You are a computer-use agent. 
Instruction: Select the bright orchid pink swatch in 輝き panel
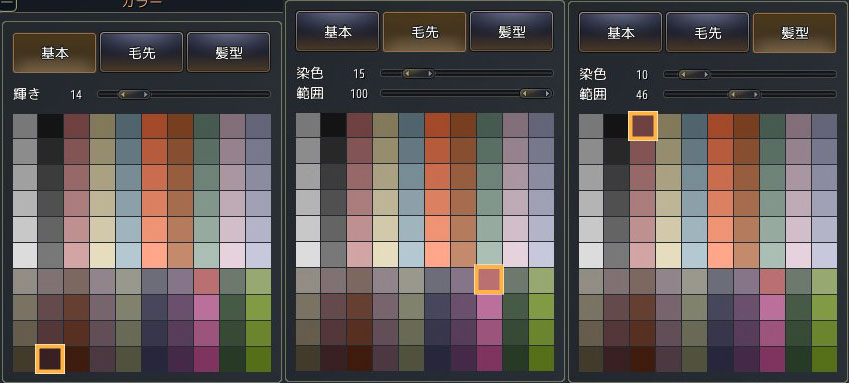206,307
